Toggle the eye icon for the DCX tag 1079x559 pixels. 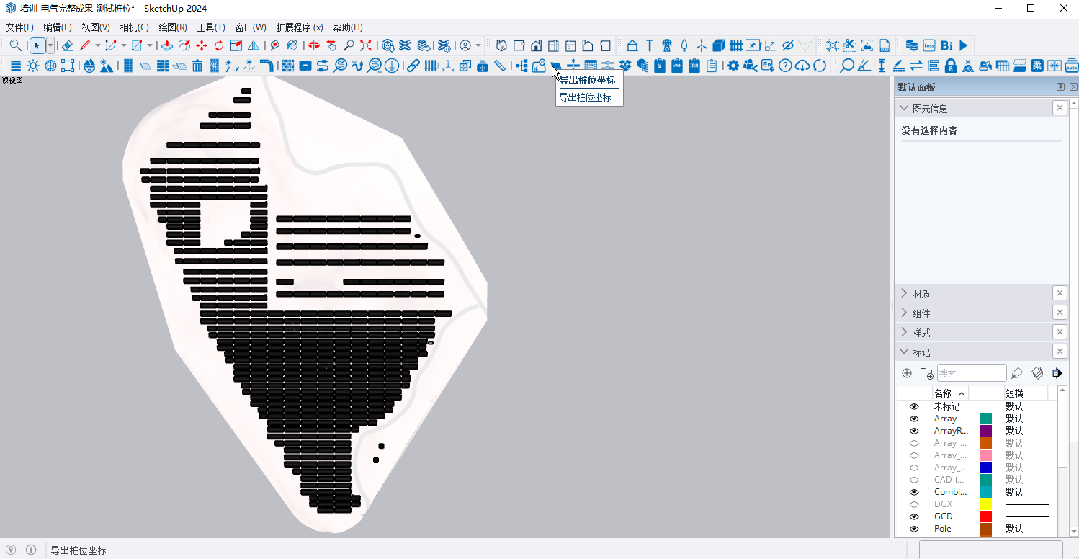914,504
